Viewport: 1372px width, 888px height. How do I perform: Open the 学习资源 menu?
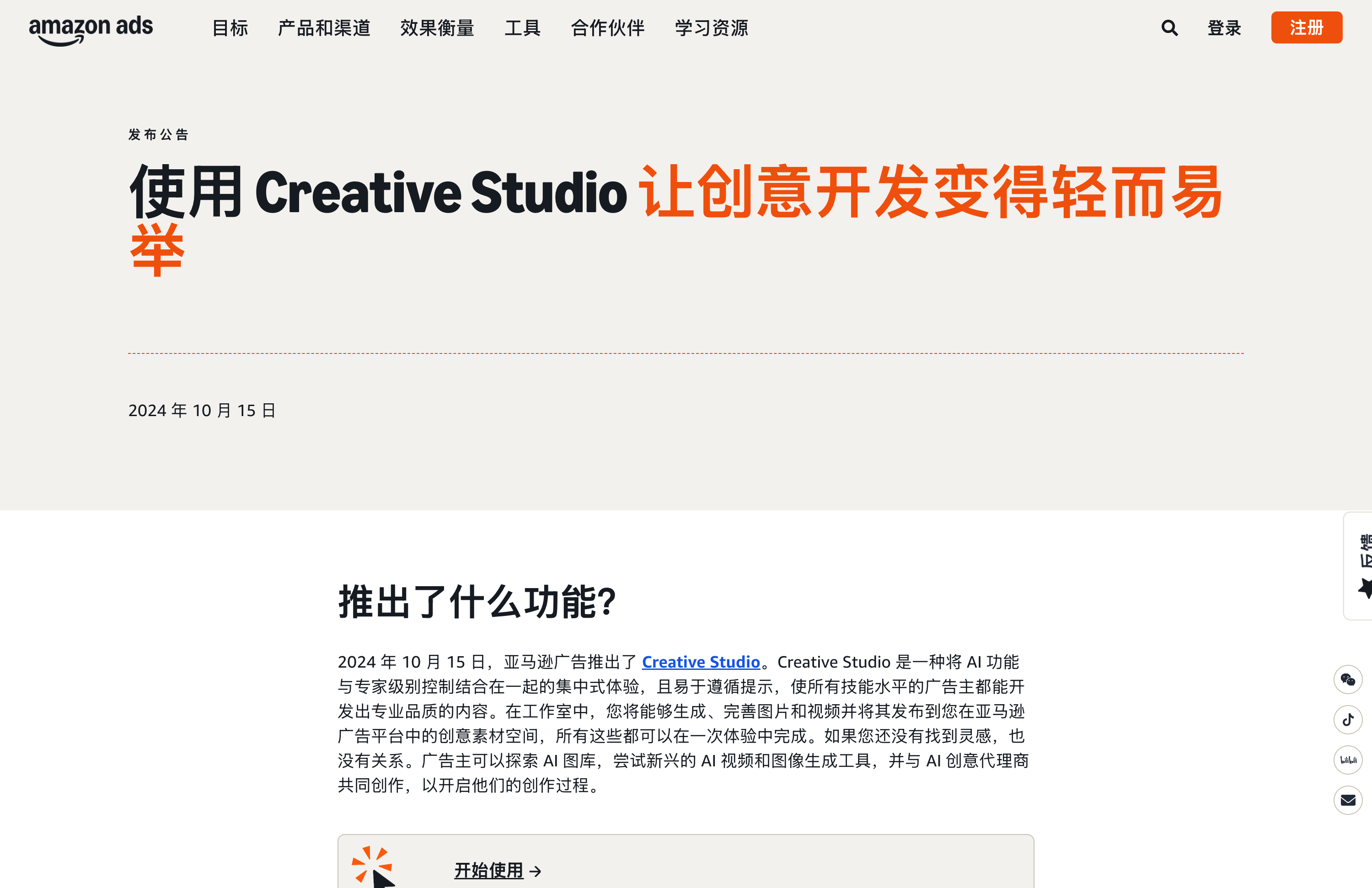(x=711, y=27)
